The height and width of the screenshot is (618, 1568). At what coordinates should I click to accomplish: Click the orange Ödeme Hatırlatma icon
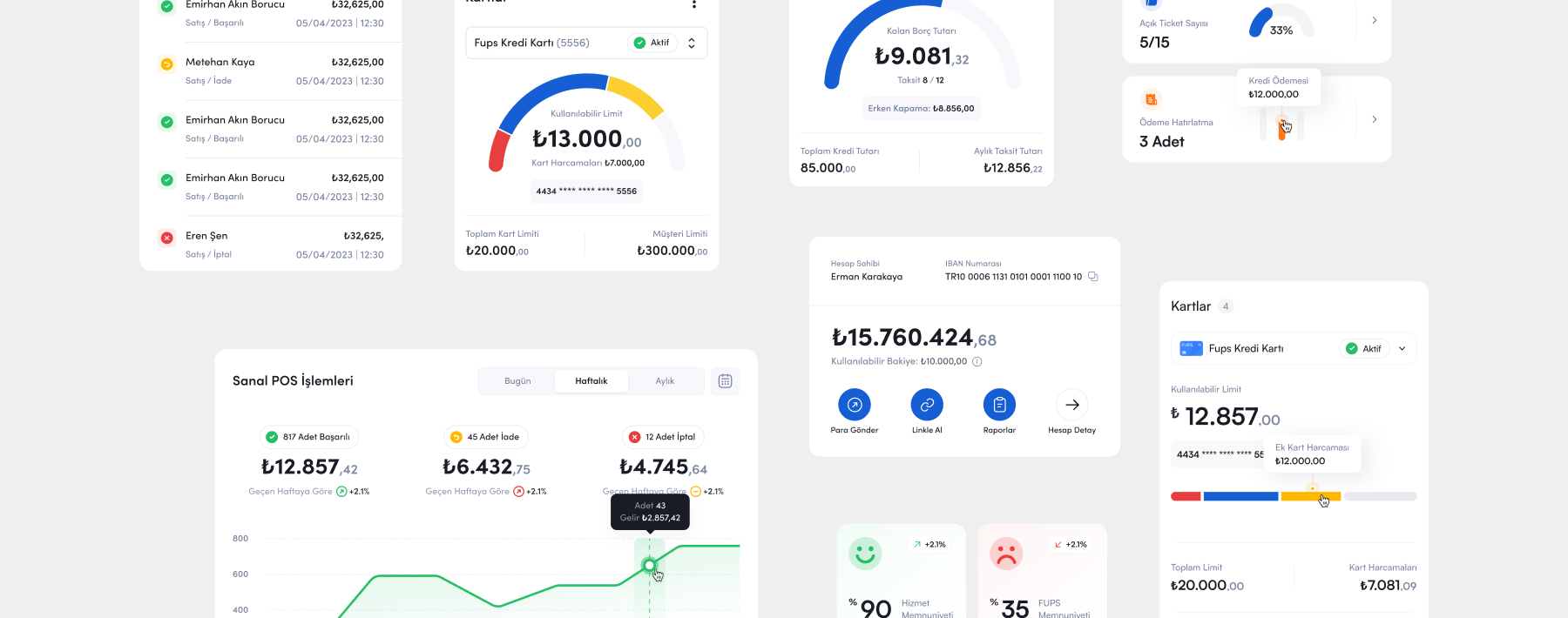pyautogui.click(x=1151, y=99)
